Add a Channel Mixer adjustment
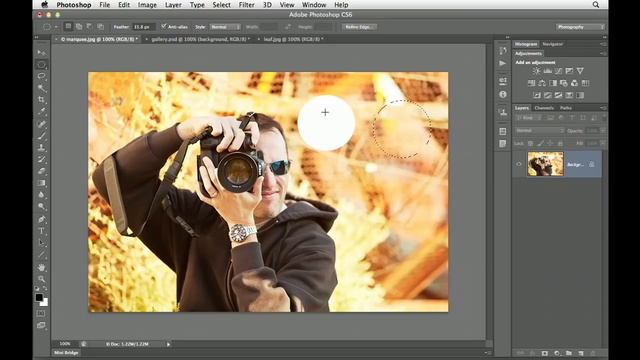Screen dimensions: 640x360 [574, 83]
